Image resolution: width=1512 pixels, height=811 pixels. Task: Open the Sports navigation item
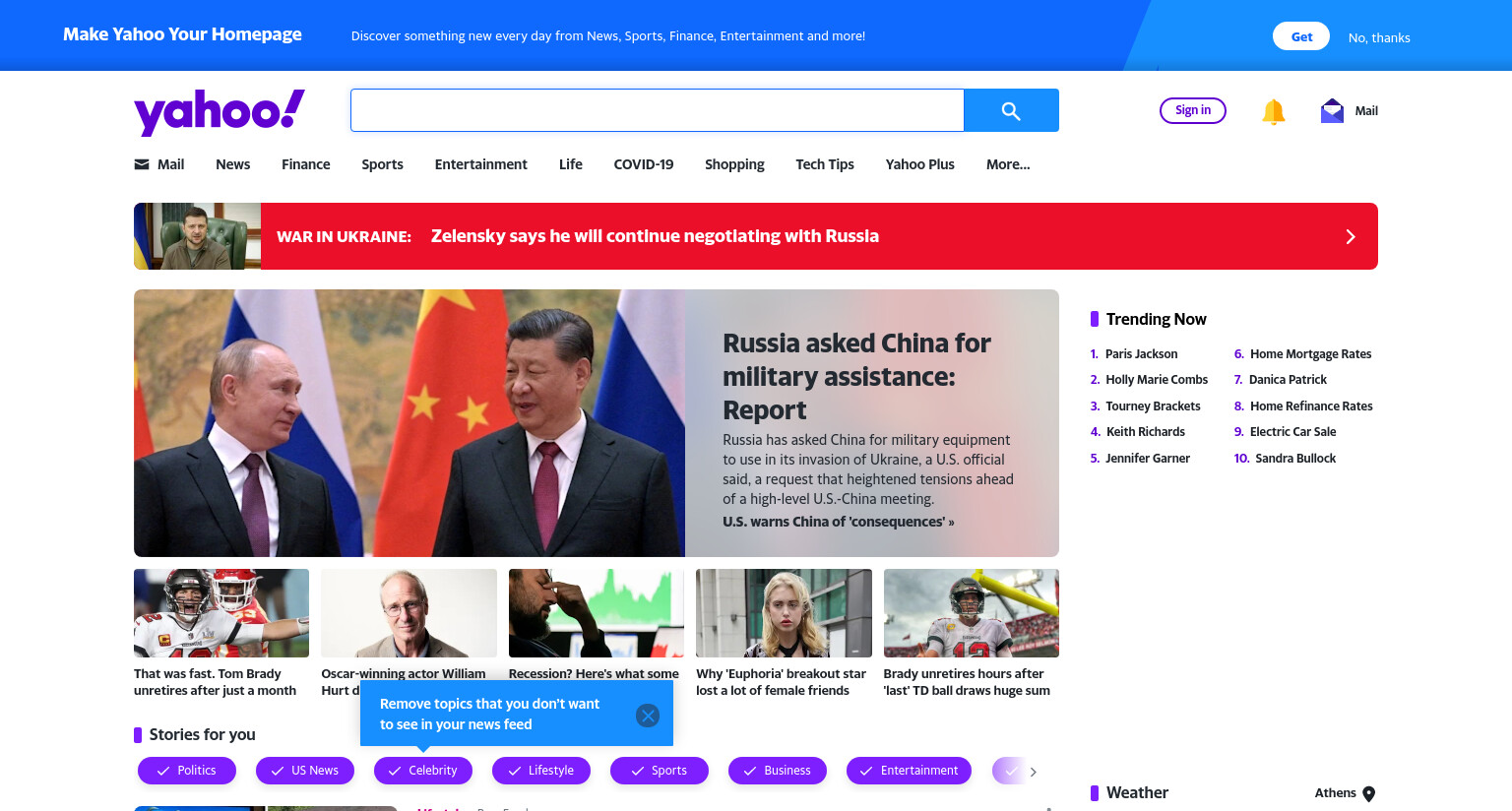[x=382, y=164]
